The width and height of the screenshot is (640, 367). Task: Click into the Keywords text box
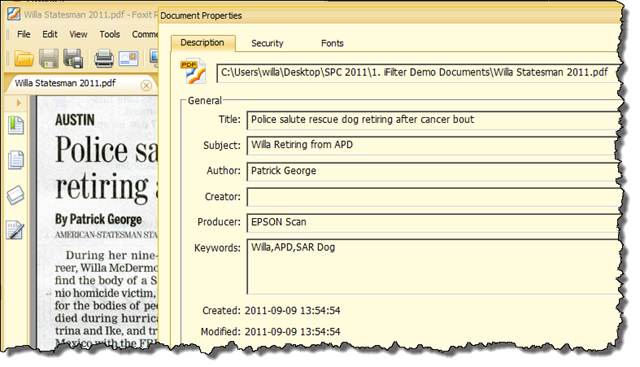[433, 267]
